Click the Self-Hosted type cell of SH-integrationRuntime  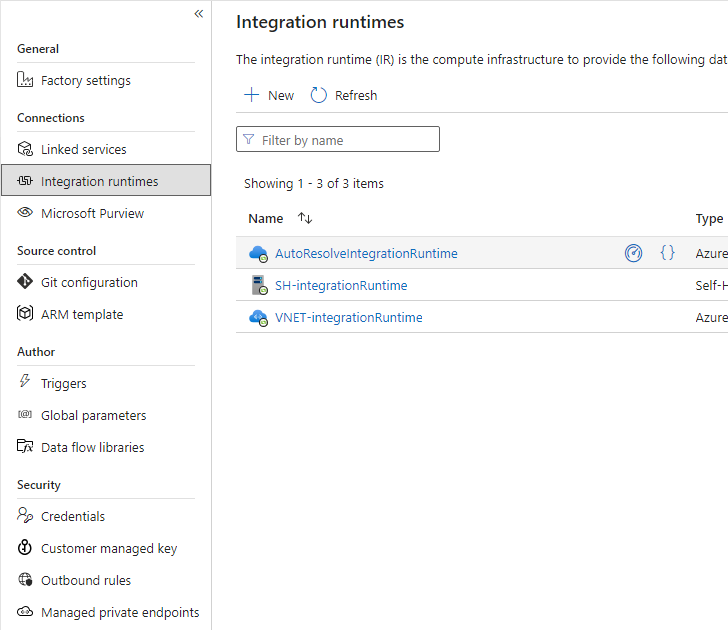click(x=711, y=285)
